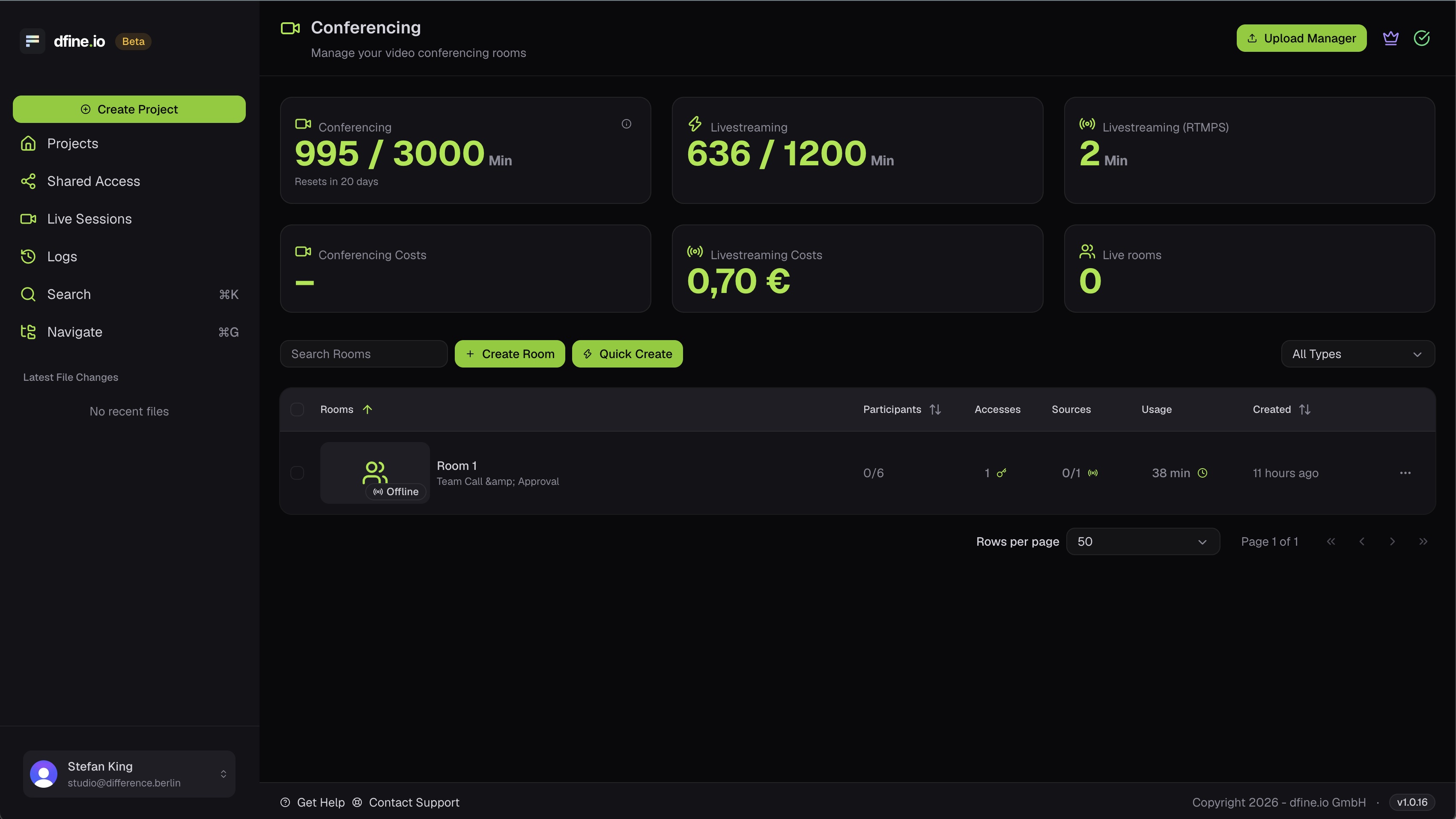Click the Livestreaming Costs broadcast icon
This screenshot has height=819, width=1456.
(695, 251)
